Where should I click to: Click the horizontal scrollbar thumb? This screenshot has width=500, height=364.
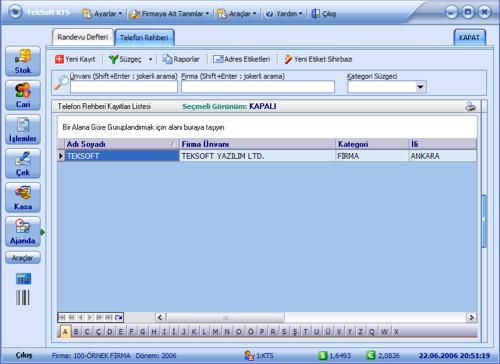(225, 317)
